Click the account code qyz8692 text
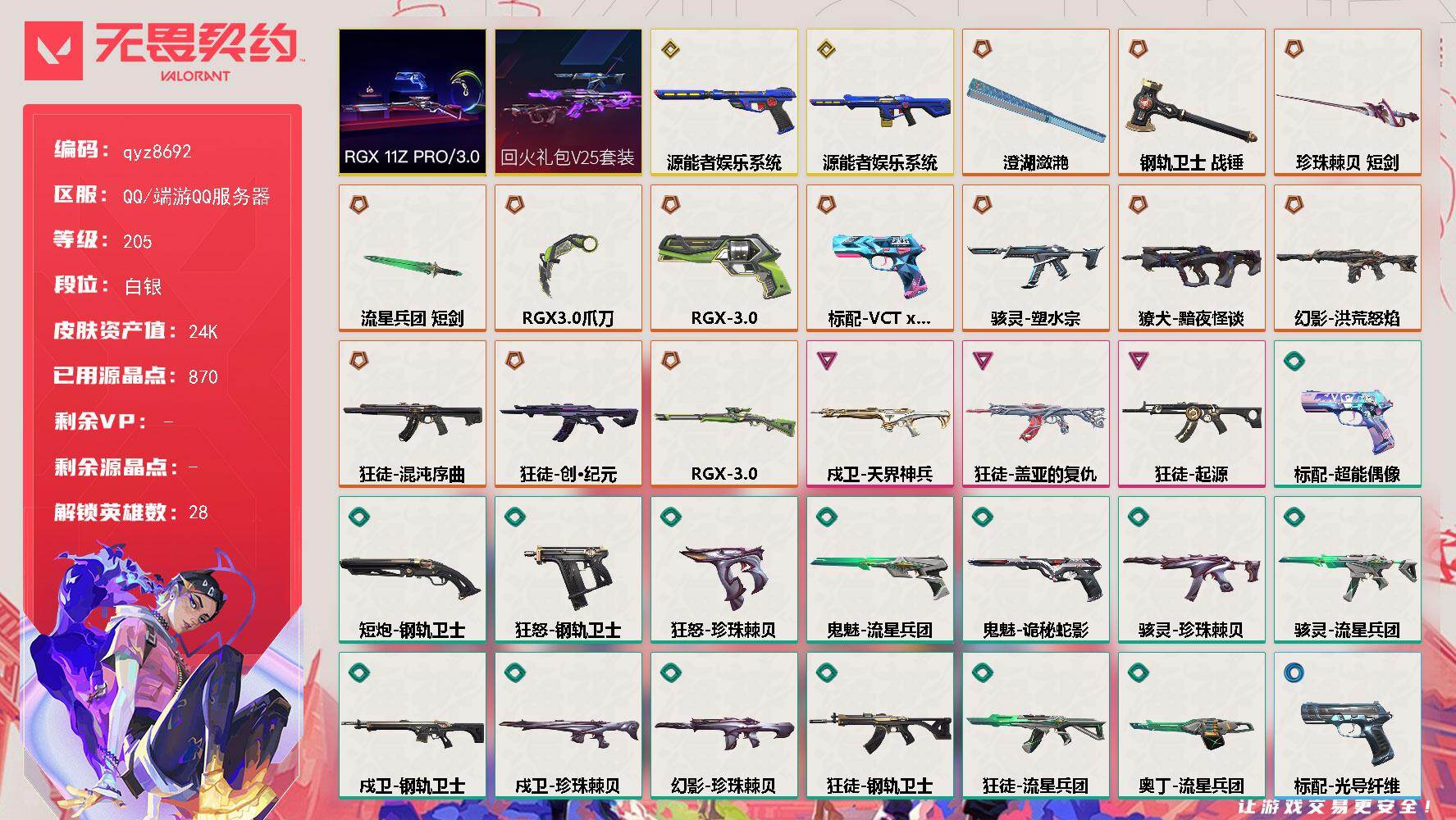The image size is (1456, 820). (157, 152)
